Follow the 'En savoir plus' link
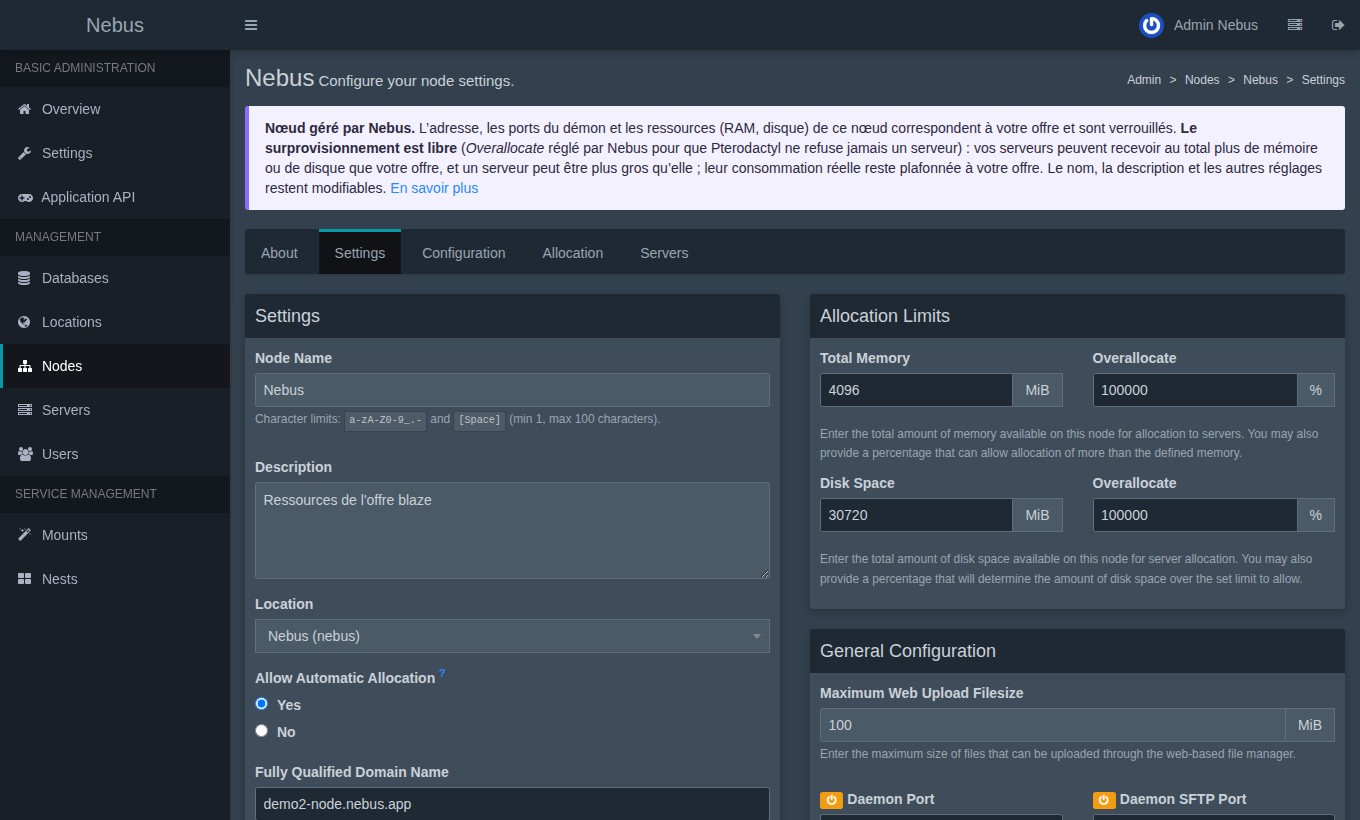Screen dimensions: 1360x820 tap(434, 188)
